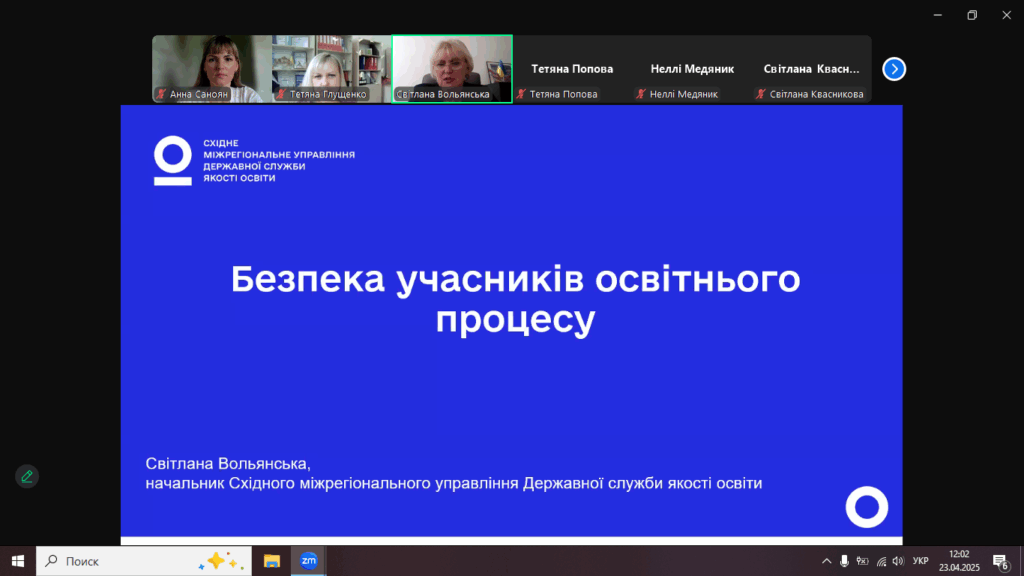Open the clock and date flyout
Viewport: 1024px width, 576px height.
959,561
